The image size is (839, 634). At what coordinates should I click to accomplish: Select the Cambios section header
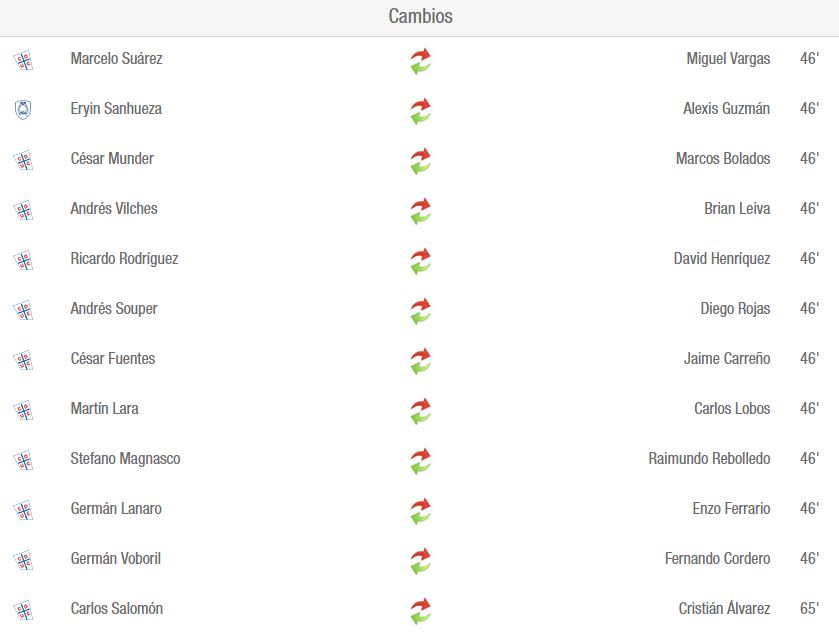(x=420, y=16)
